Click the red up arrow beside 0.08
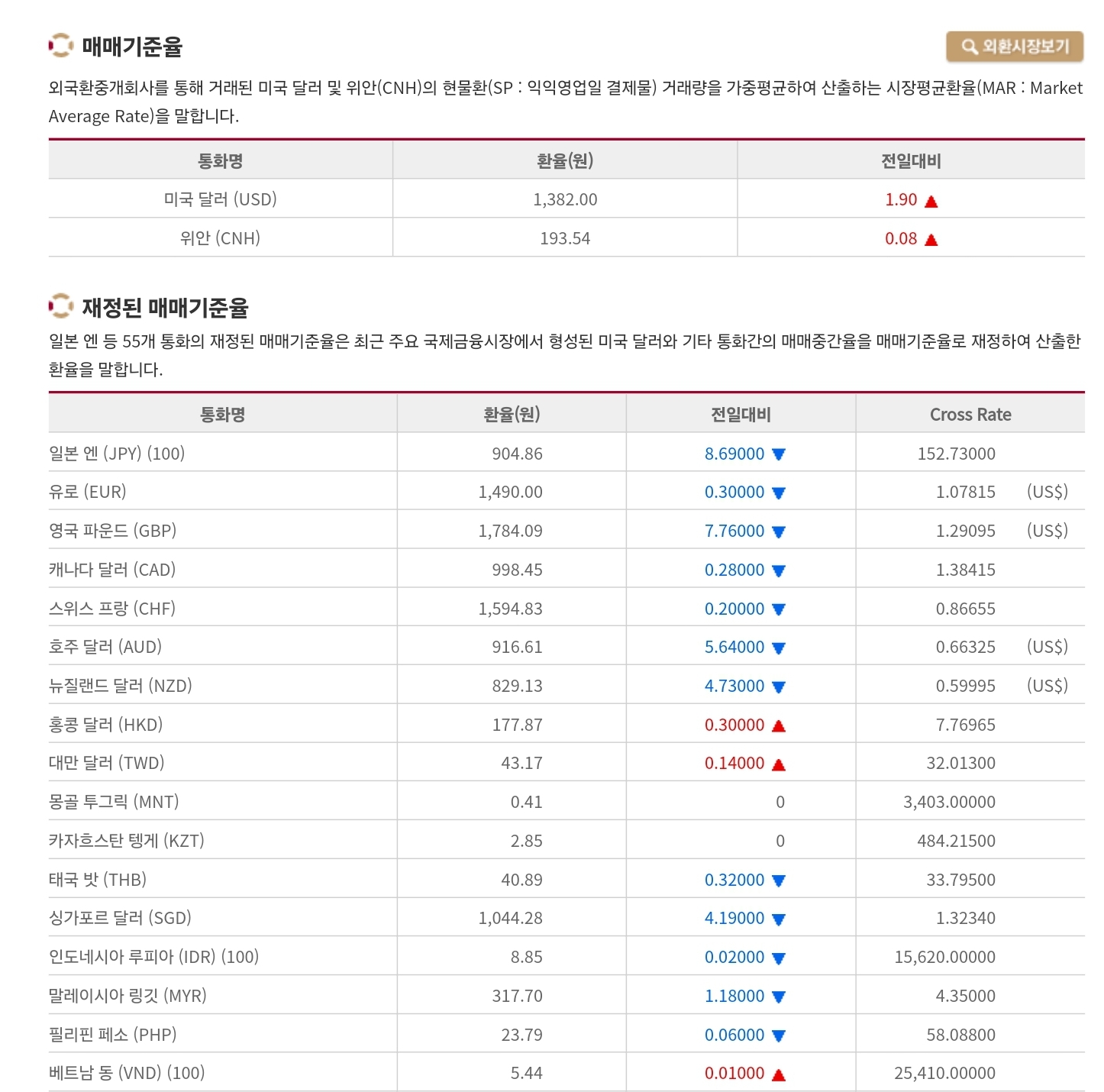1104x1092 pixels. tap(931, 240)
